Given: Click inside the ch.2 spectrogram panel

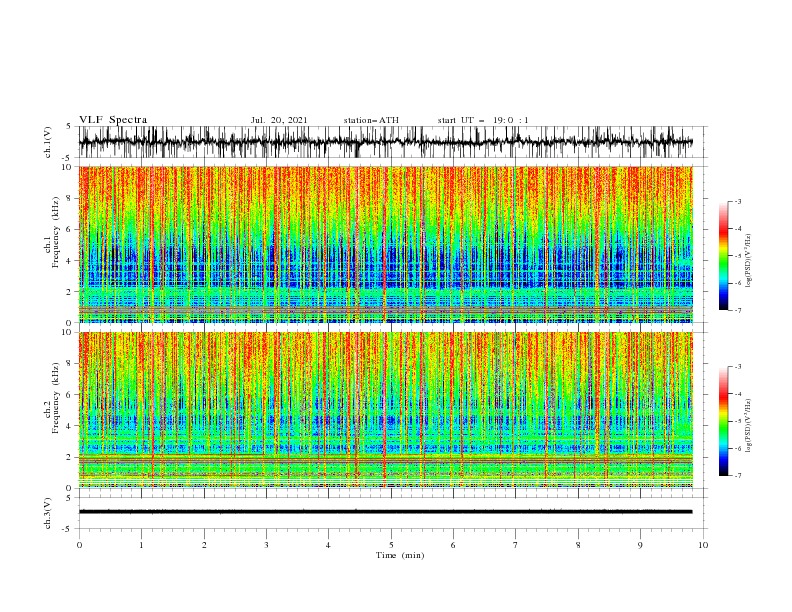Looking at the screenshot, I should pyautogui.click(x=386, y=410).
